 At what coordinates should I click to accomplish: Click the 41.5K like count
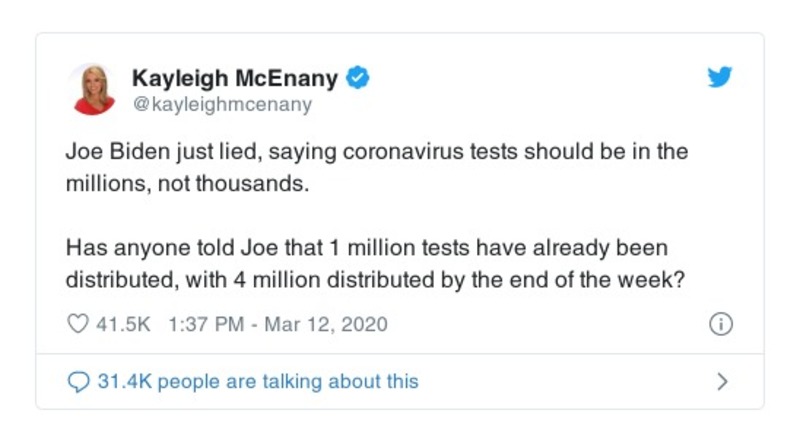coord(121,325)
